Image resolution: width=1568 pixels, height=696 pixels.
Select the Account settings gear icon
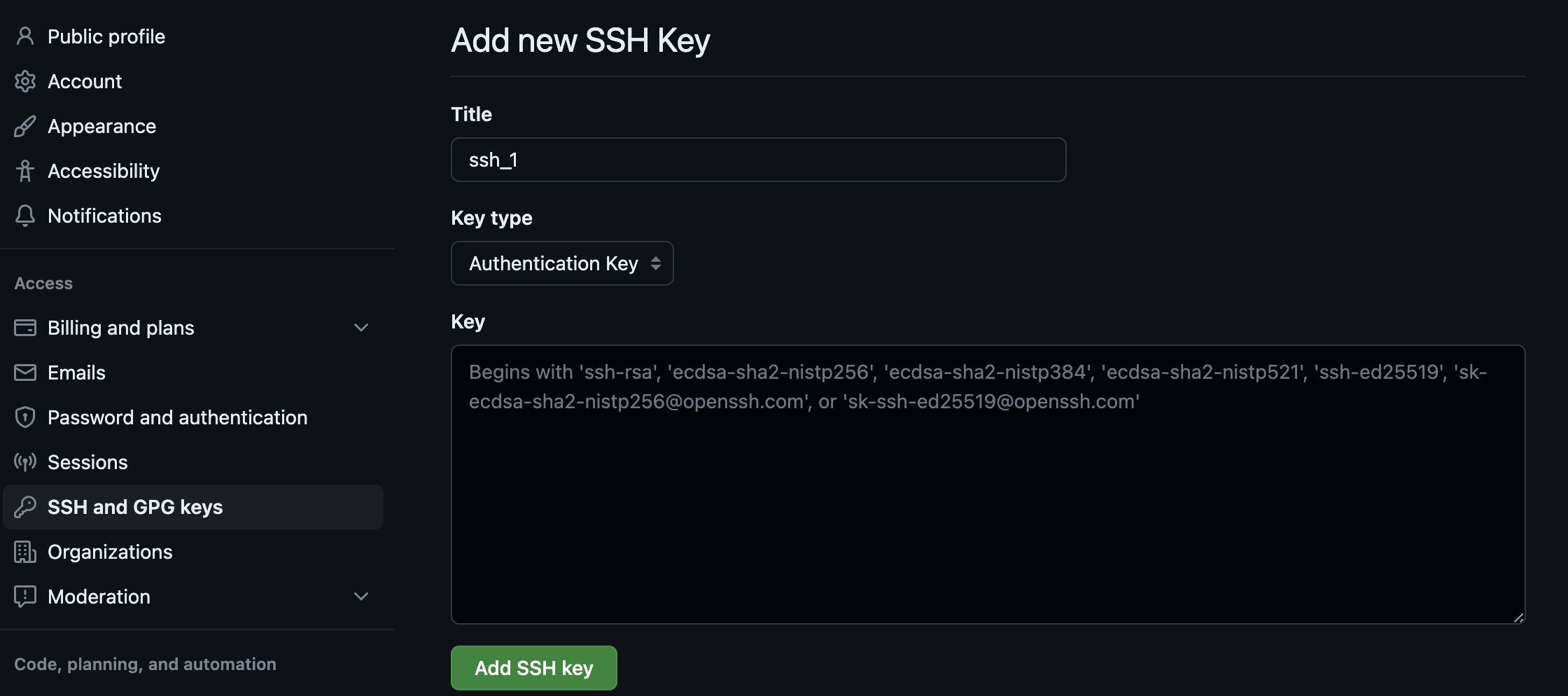25,81
